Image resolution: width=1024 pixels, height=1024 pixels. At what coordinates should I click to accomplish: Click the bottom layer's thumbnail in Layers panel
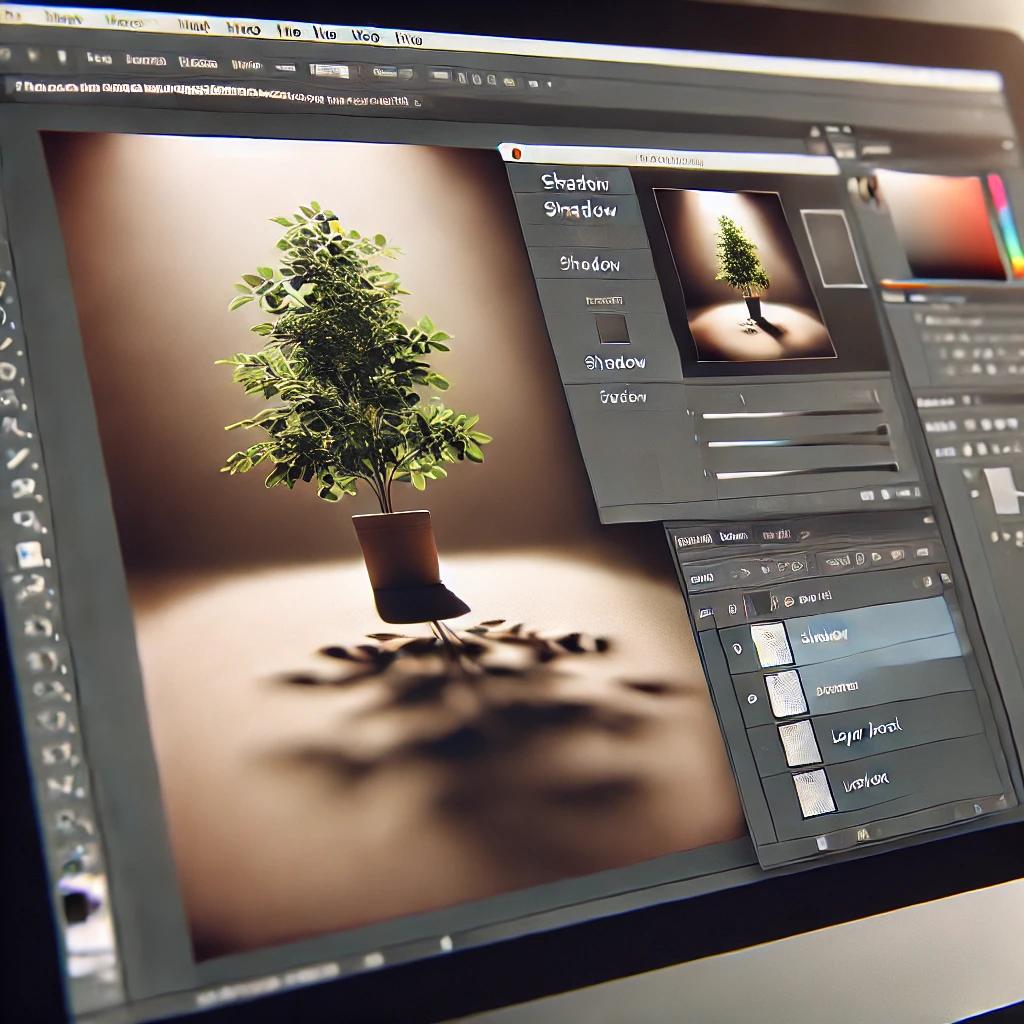(x=814, y=792)
